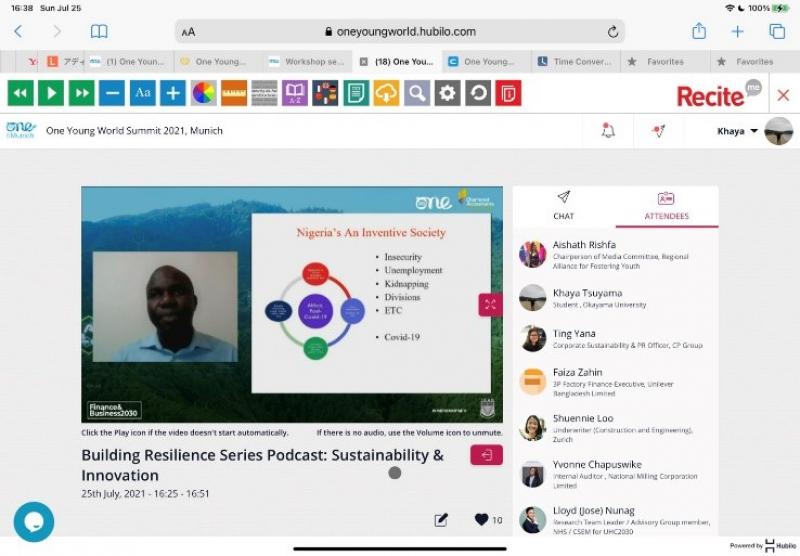Click the One Young World logo
The image size is (800, 556).
pos(21,130)
